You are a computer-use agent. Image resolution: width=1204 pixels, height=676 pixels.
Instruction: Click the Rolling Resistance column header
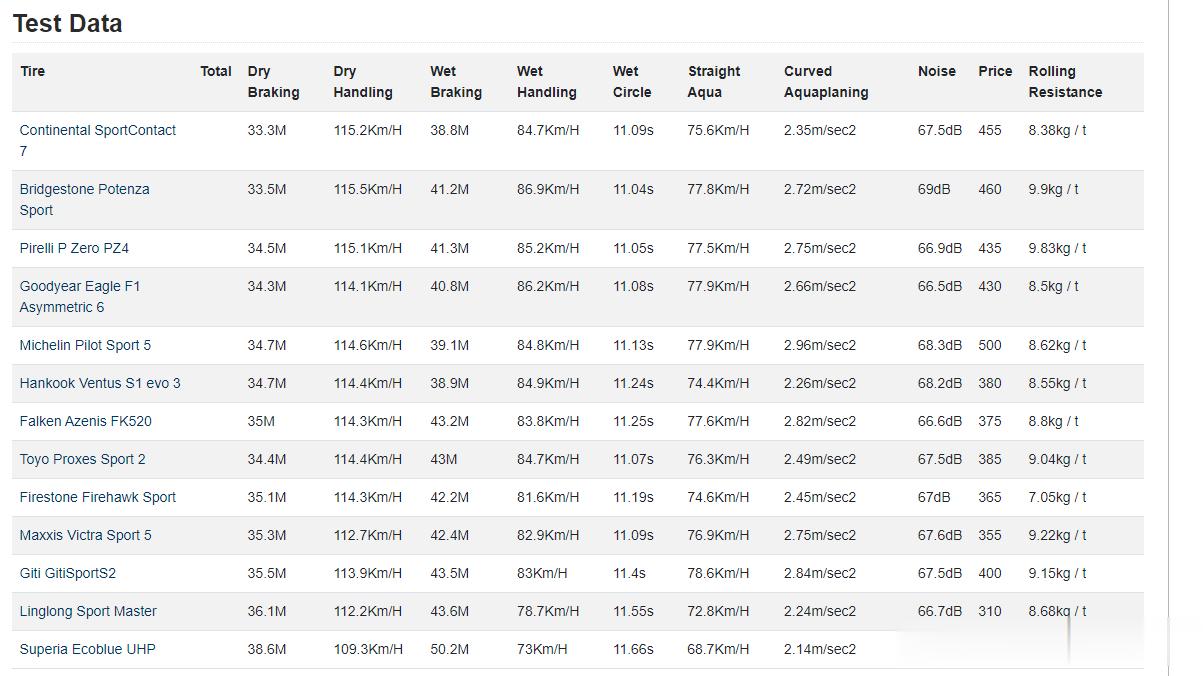point(1065,82)
